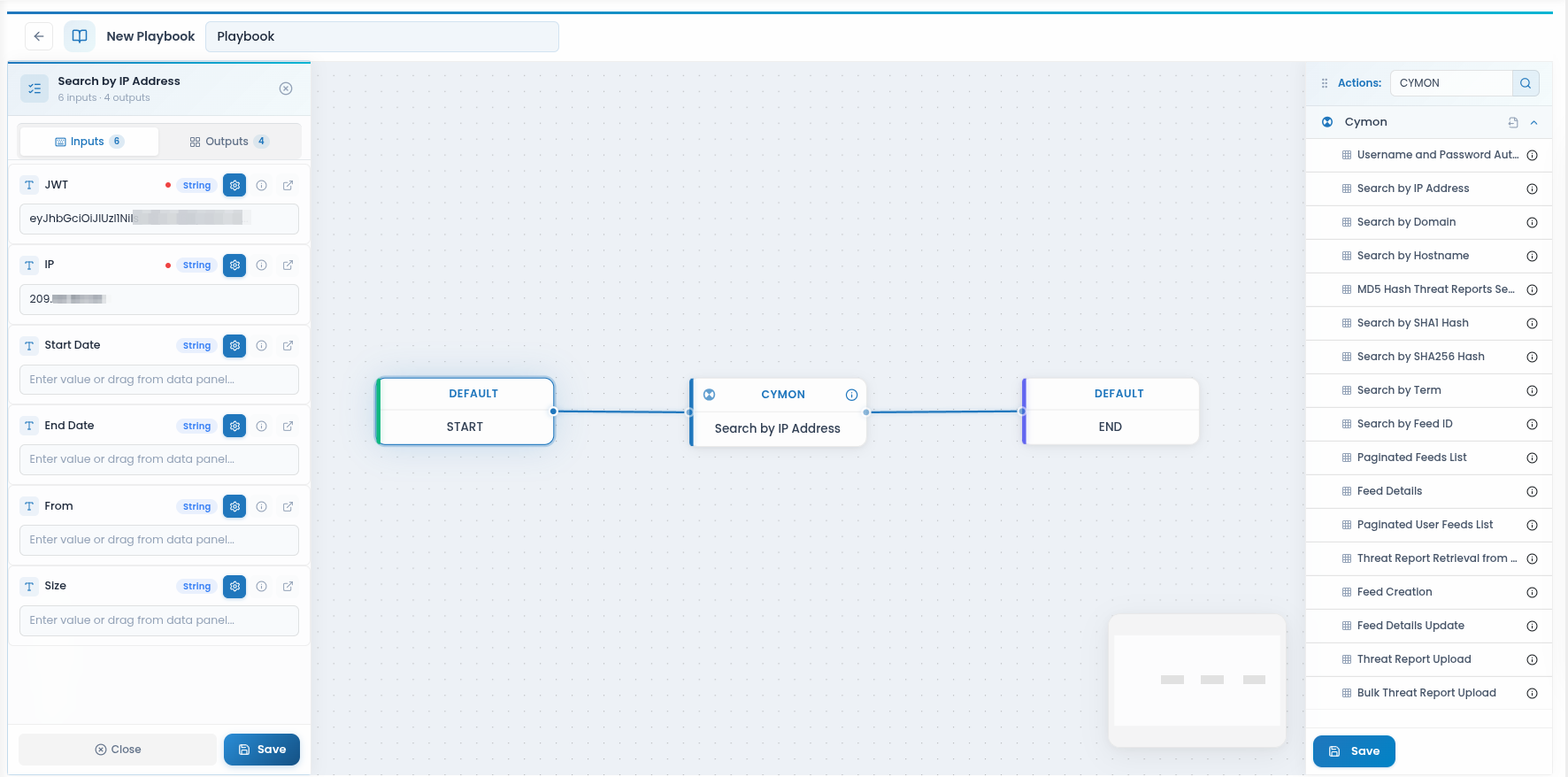Open the IP field external link icon

(x=288, y=265)
